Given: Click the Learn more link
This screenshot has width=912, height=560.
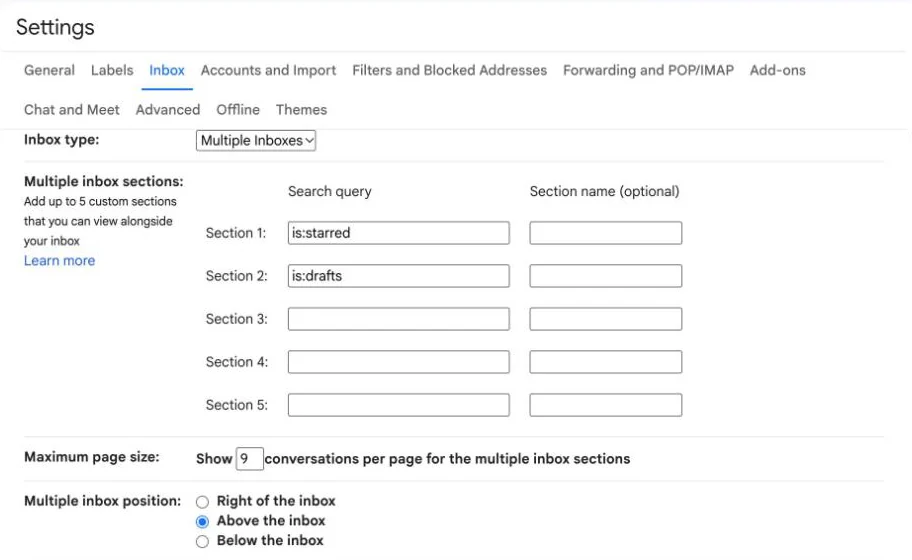Looking at the screenshot, I should [59, 261].
